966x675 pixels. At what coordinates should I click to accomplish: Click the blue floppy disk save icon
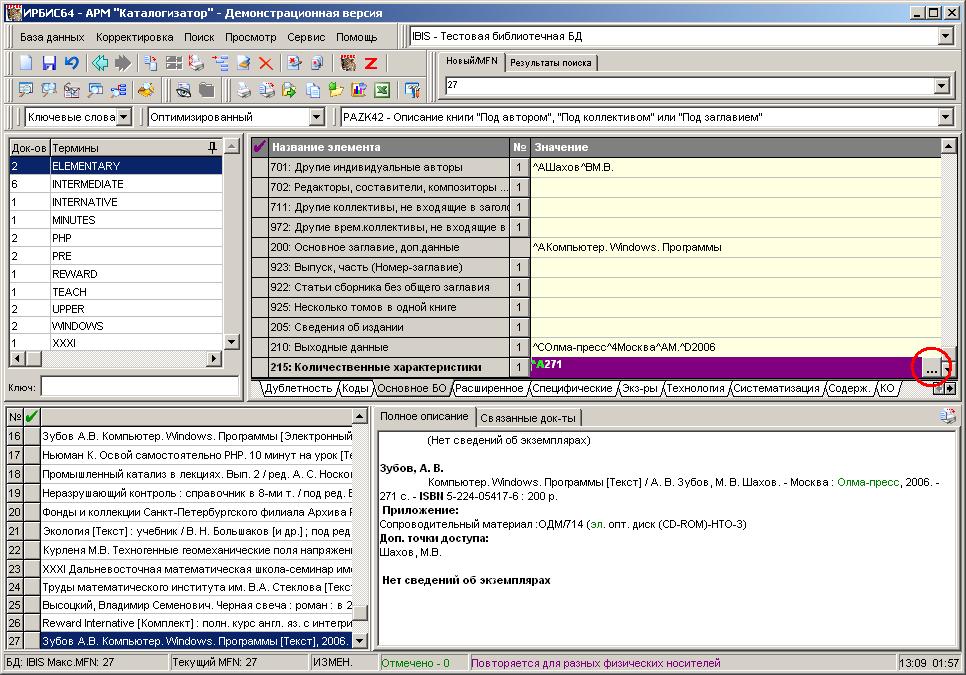click(x=49, y=63)
